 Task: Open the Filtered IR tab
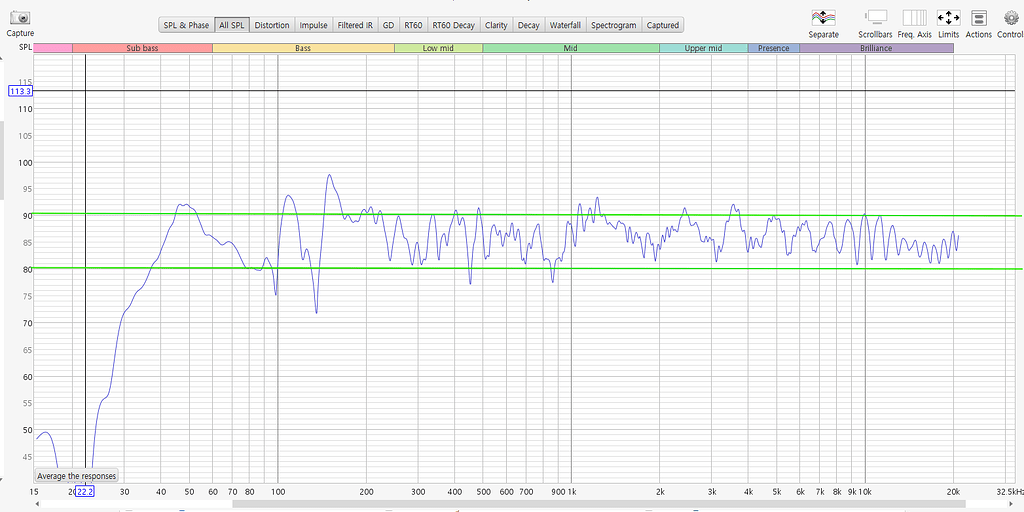pos(355,25)
